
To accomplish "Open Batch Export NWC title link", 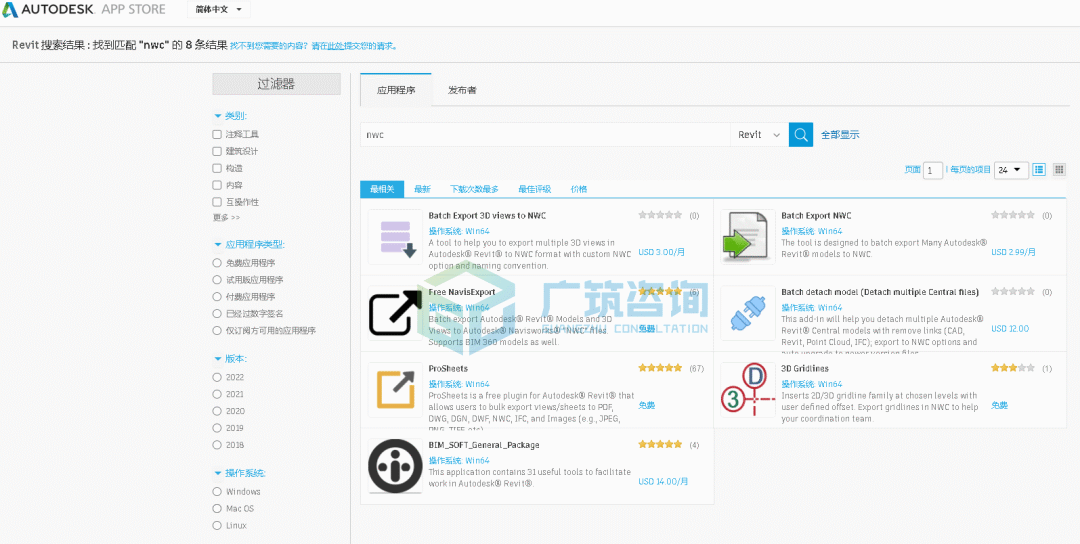I will click(x=816, y=216).
